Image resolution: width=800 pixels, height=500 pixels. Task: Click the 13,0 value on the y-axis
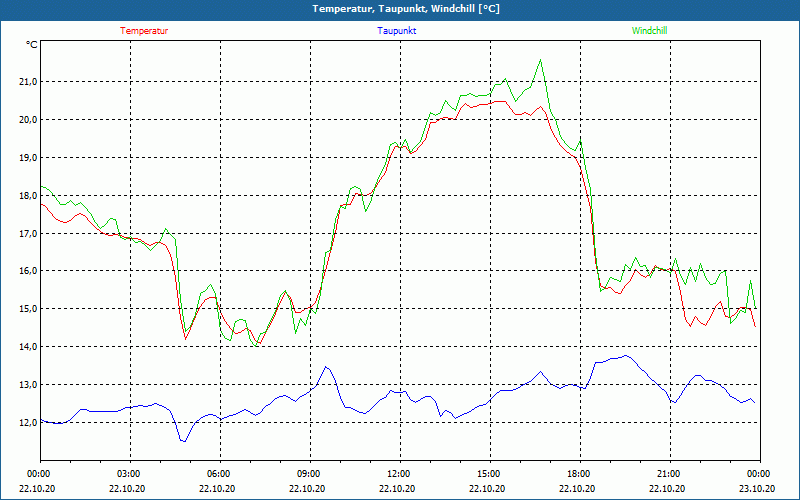[x=29, y=384]
